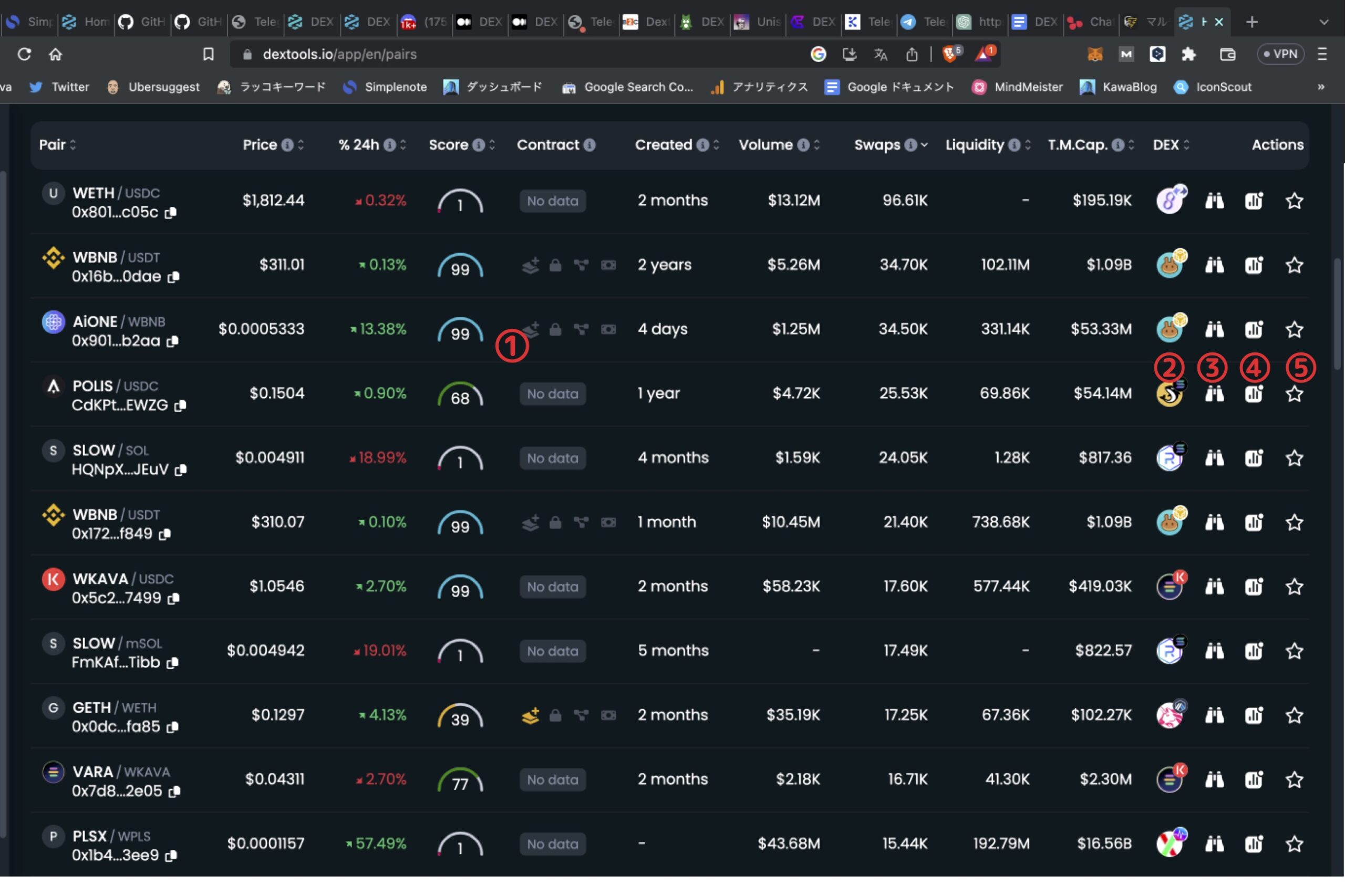Image resolution: width=1345 pixels, height=896 pixels.
Task: Star the SLOW/SOL pair in Actions
Action: pyautogui.click(x=1294, y=457)
